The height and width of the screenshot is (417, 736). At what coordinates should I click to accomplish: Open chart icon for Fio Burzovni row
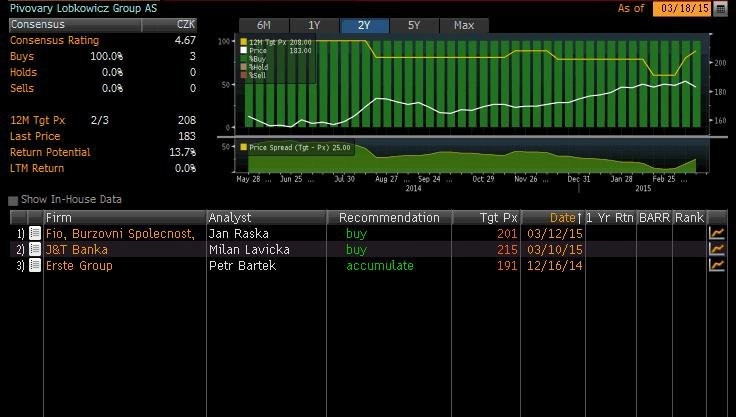[717, 233]
